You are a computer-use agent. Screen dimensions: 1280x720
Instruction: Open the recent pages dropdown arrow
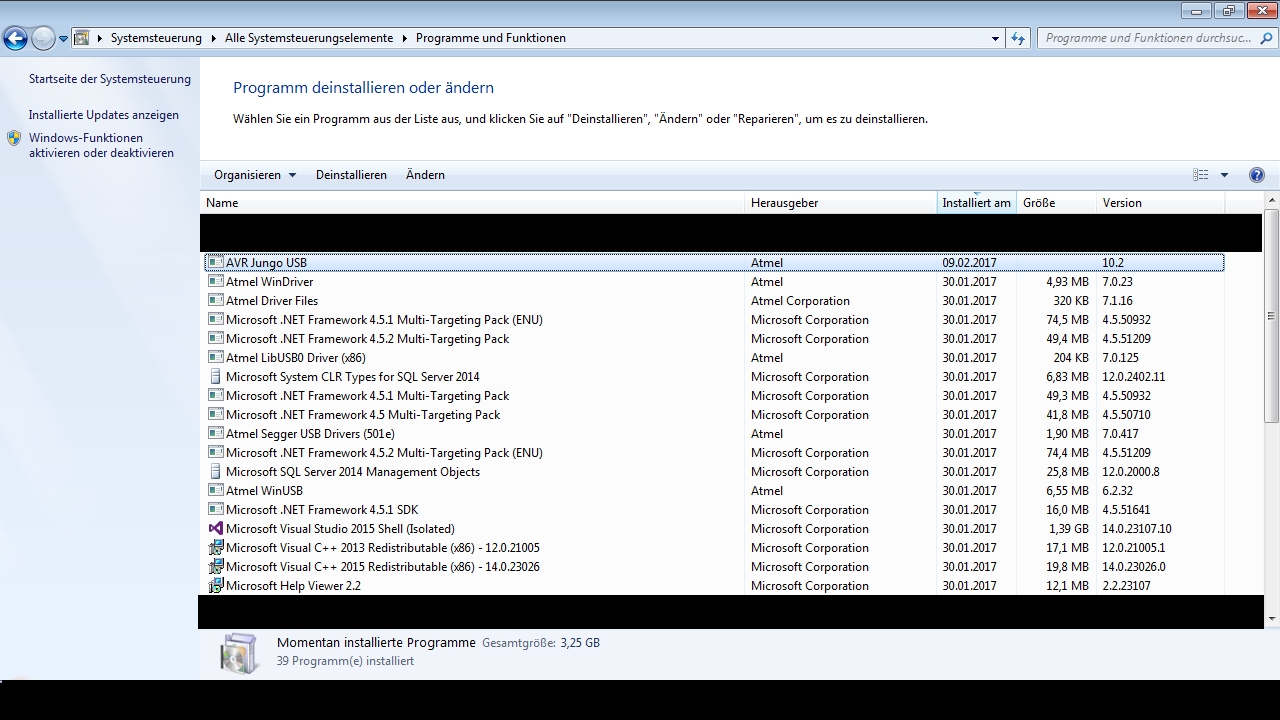[63, 39]
